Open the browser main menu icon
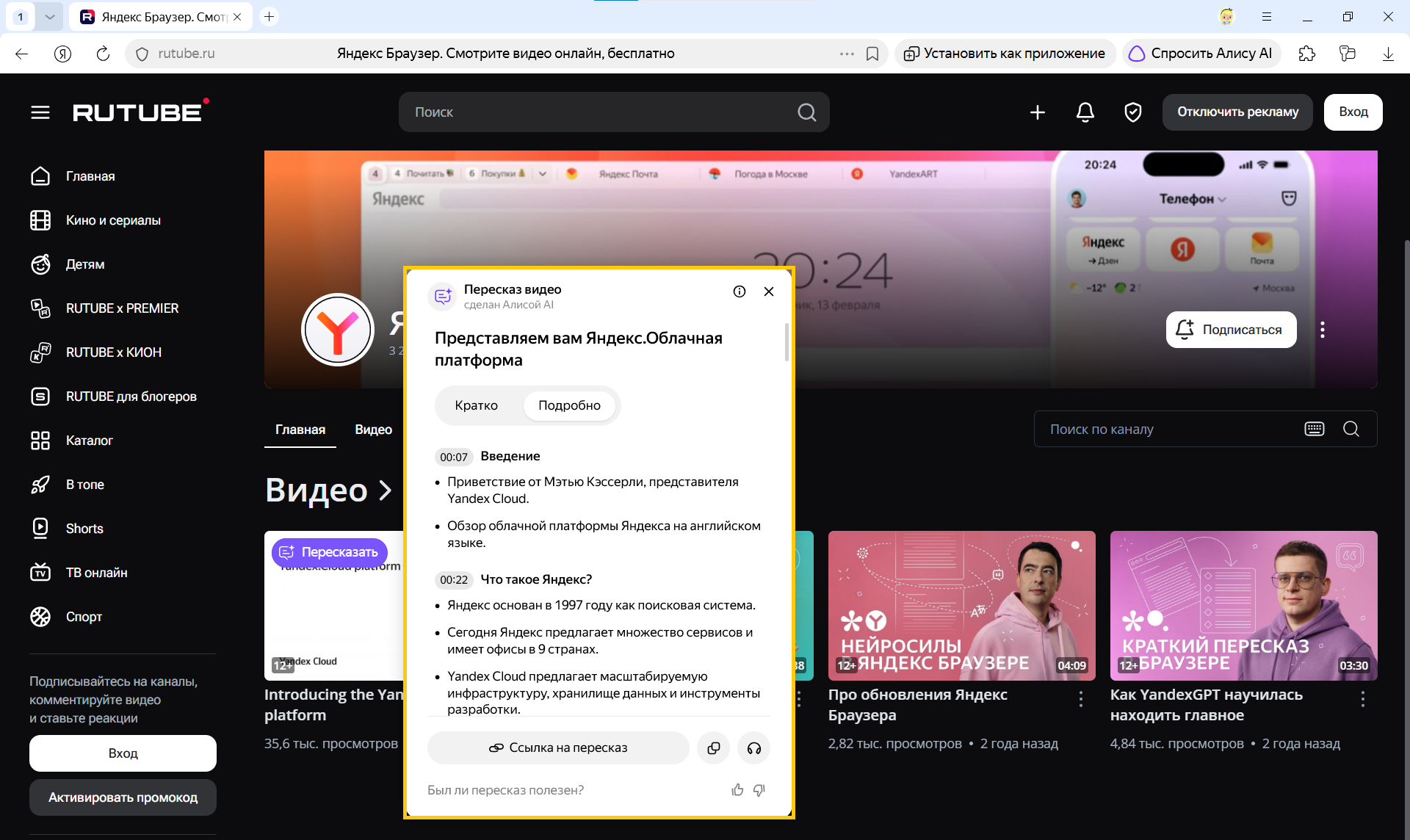Viewport: 1410px width, 840px height. click(x=1267, y=16)
